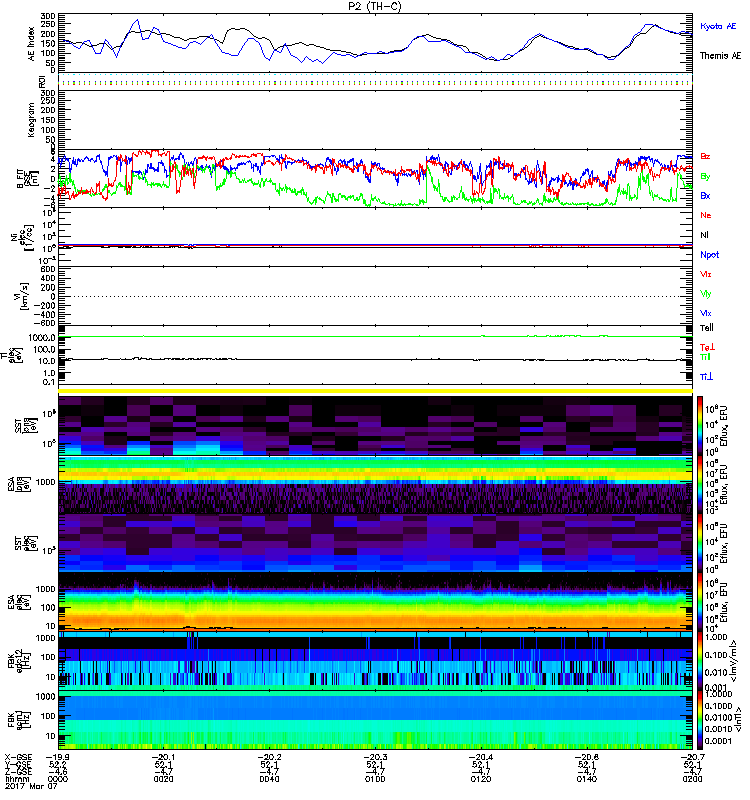750x800 pixels.
Task: Click the green By legend entry
Action: [x=705, y=177]
